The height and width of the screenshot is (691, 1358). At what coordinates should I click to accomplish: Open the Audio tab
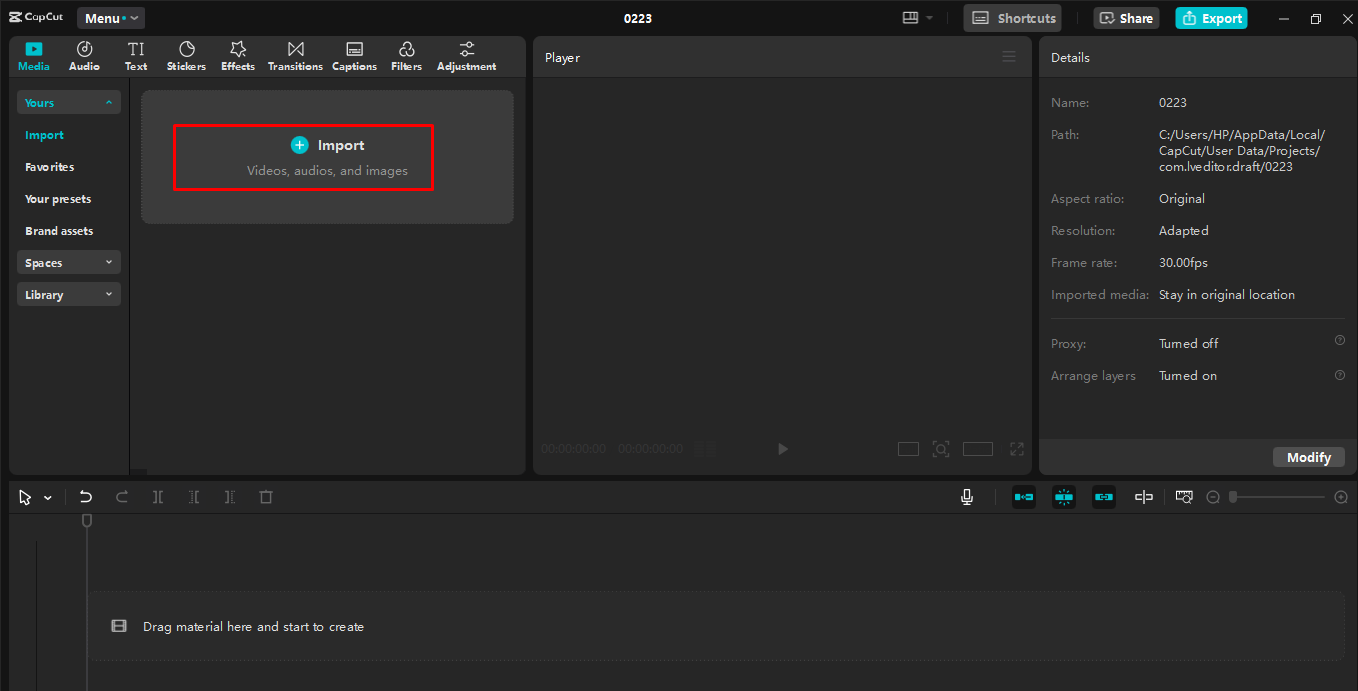(x=84, y=56)
